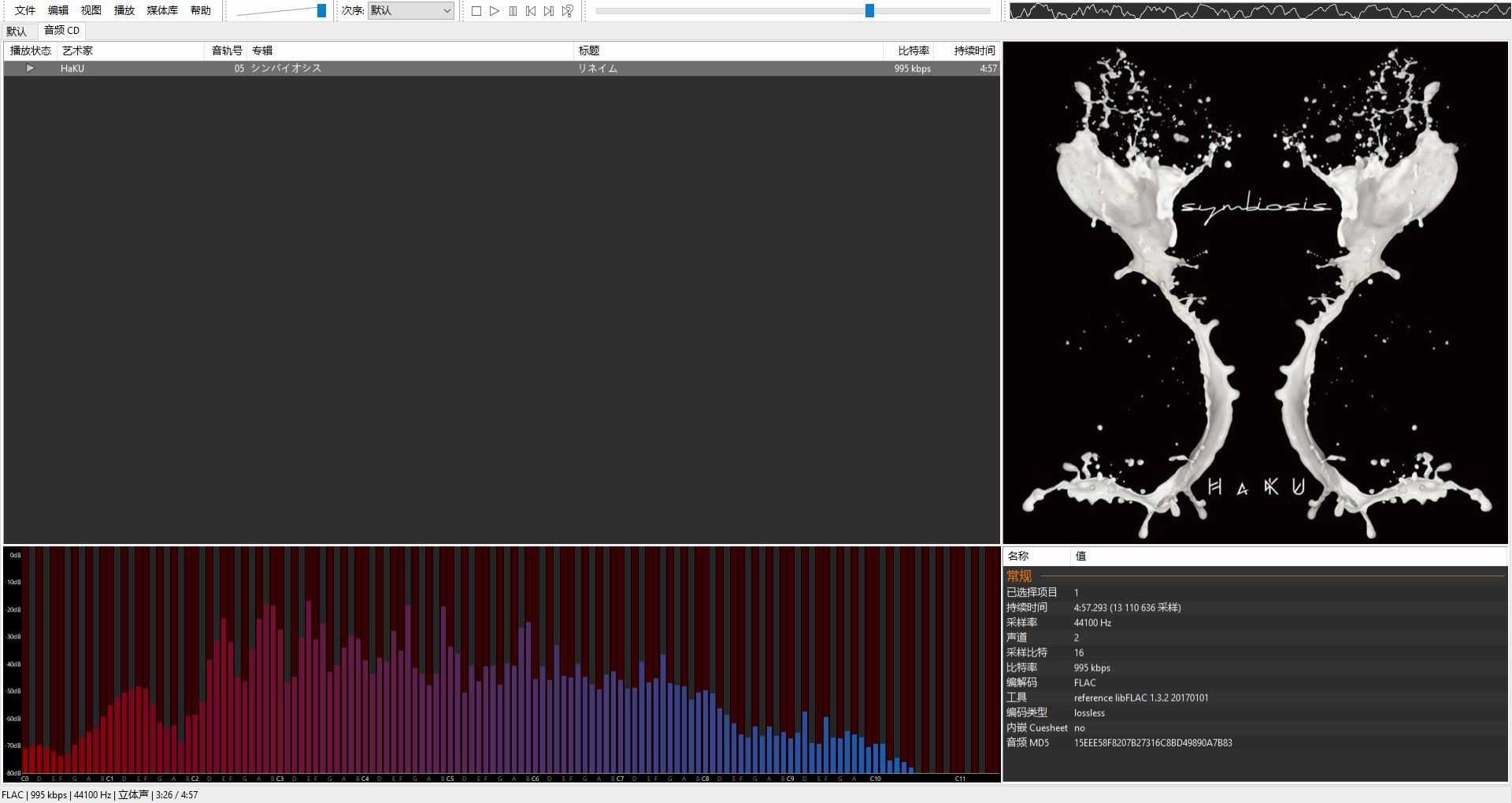Open the 帮助 menu
The height and width of the screenshot is (803, 1512).
201,10
